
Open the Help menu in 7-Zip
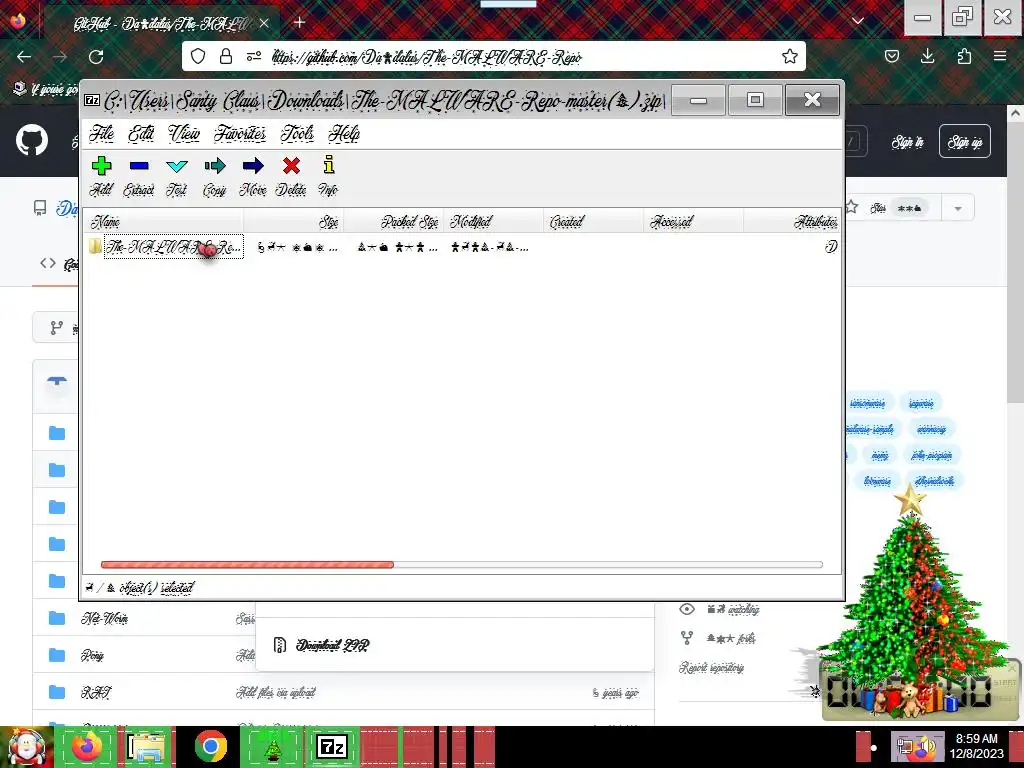coord(344,133)
